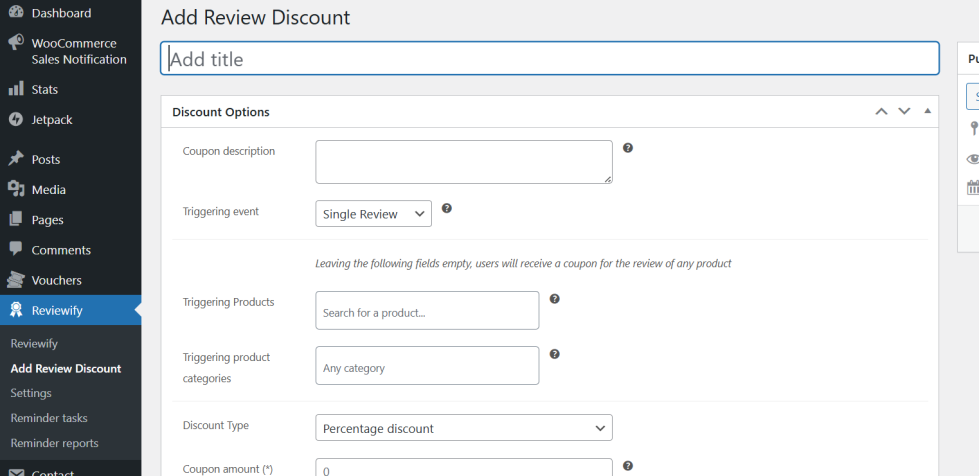Open the Stats menu item
Viewport: 979px width, 476px height.
pyautogui.click(x=44, y=89)
